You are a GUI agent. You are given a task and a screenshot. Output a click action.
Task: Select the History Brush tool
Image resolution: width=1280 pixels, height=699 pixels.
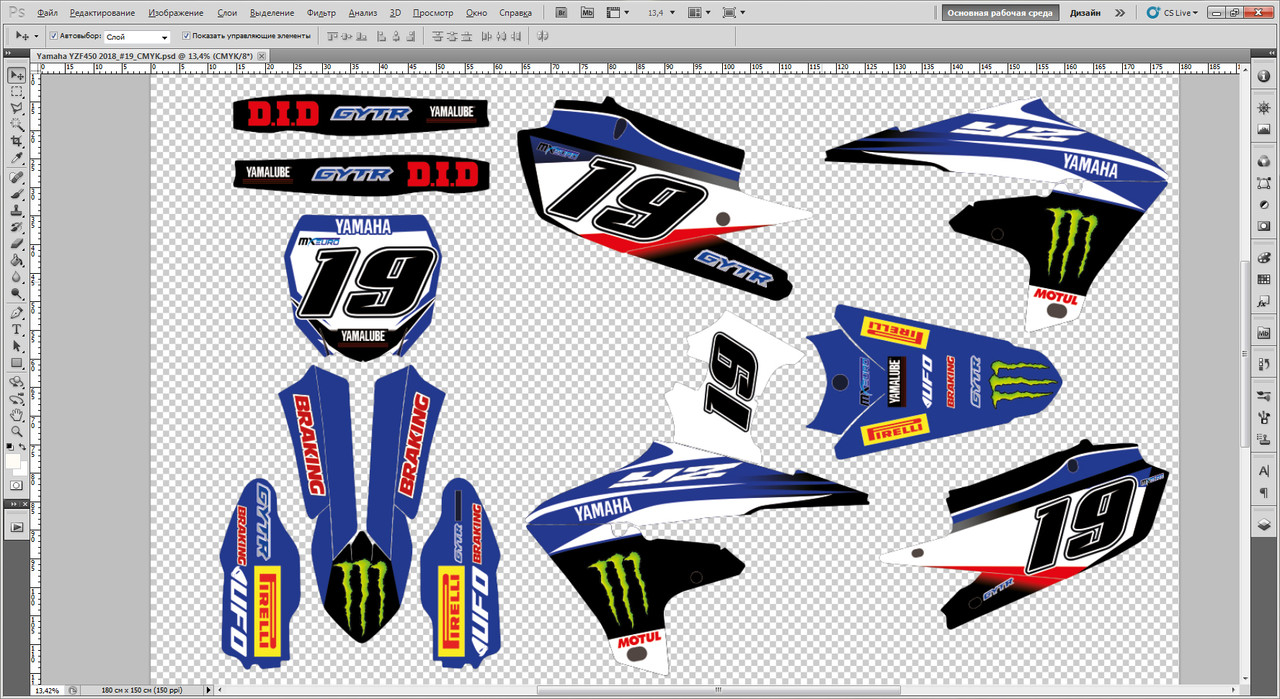pyautogui.click(x=17, y=228)
